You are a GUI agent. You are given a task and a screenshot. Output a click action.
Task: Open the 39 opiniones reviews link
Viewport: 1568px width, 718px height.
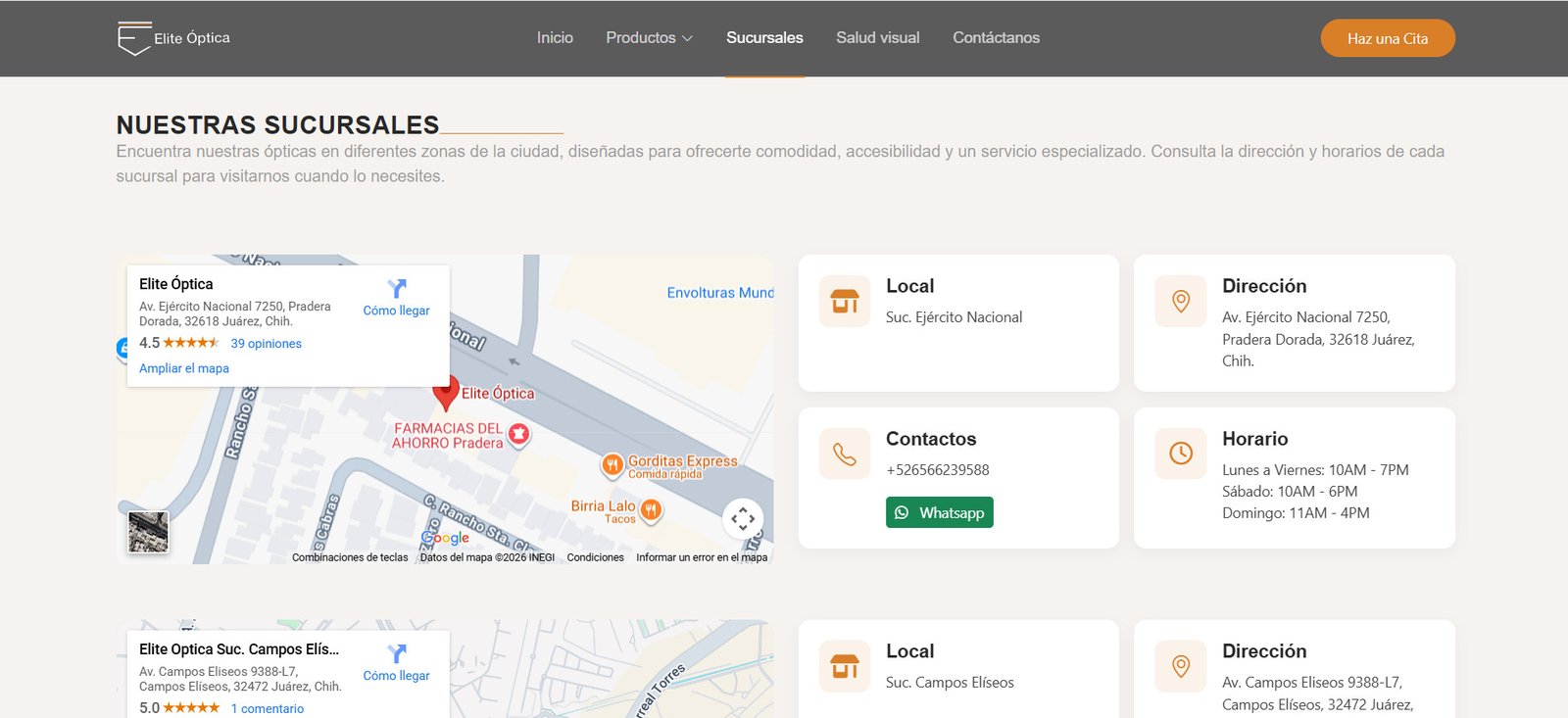click(x=266, y=344)
